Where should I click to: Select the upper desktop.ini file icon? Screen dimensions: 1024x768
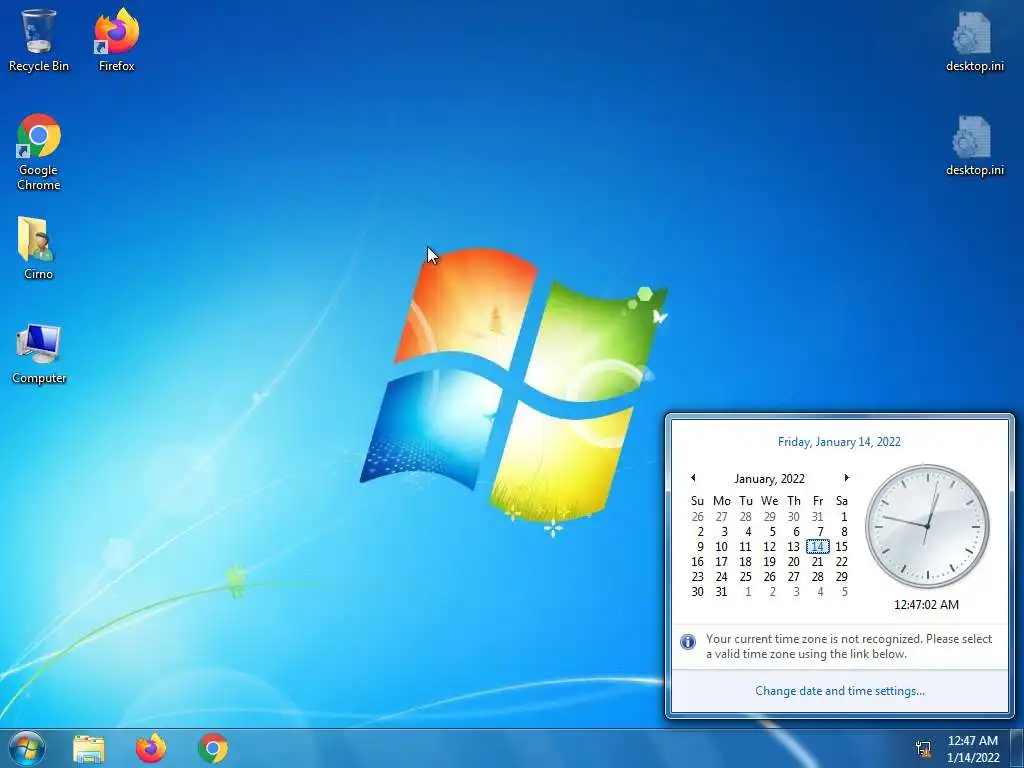(974, 40)
